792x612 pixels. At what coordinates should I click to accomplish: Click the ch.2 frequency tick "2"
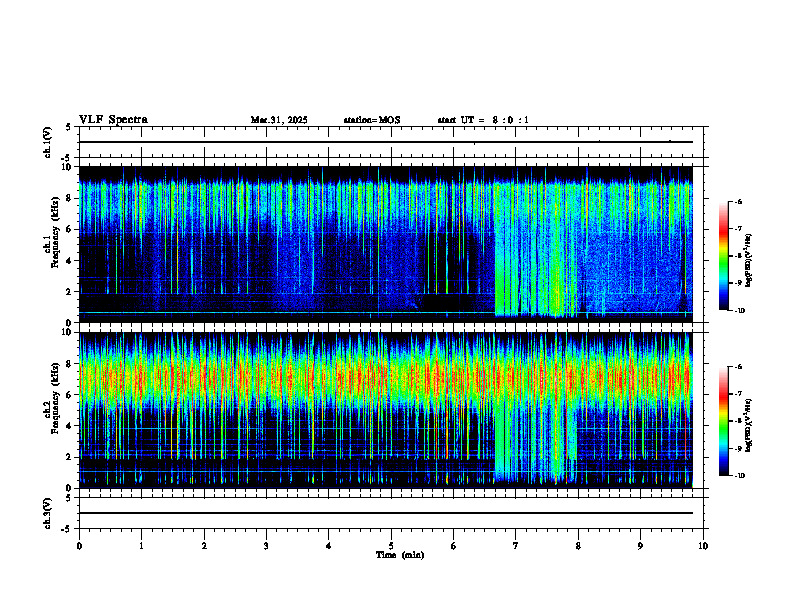(69, 457)
